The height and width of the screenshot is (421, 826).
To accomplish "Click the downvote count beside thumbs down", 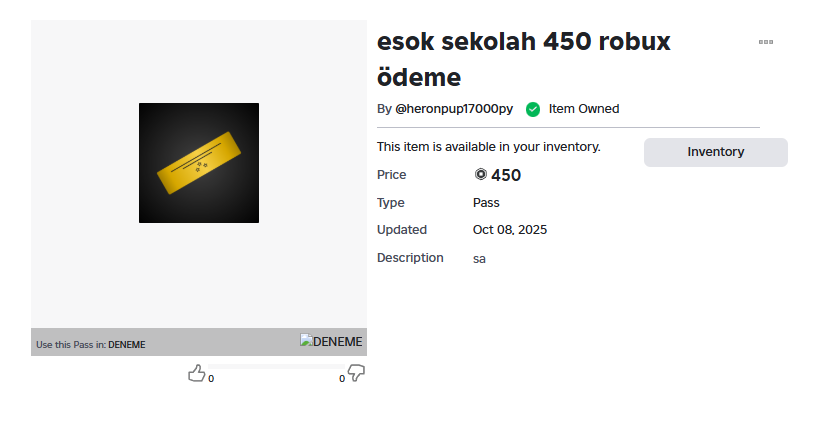I will click(341, 379).
